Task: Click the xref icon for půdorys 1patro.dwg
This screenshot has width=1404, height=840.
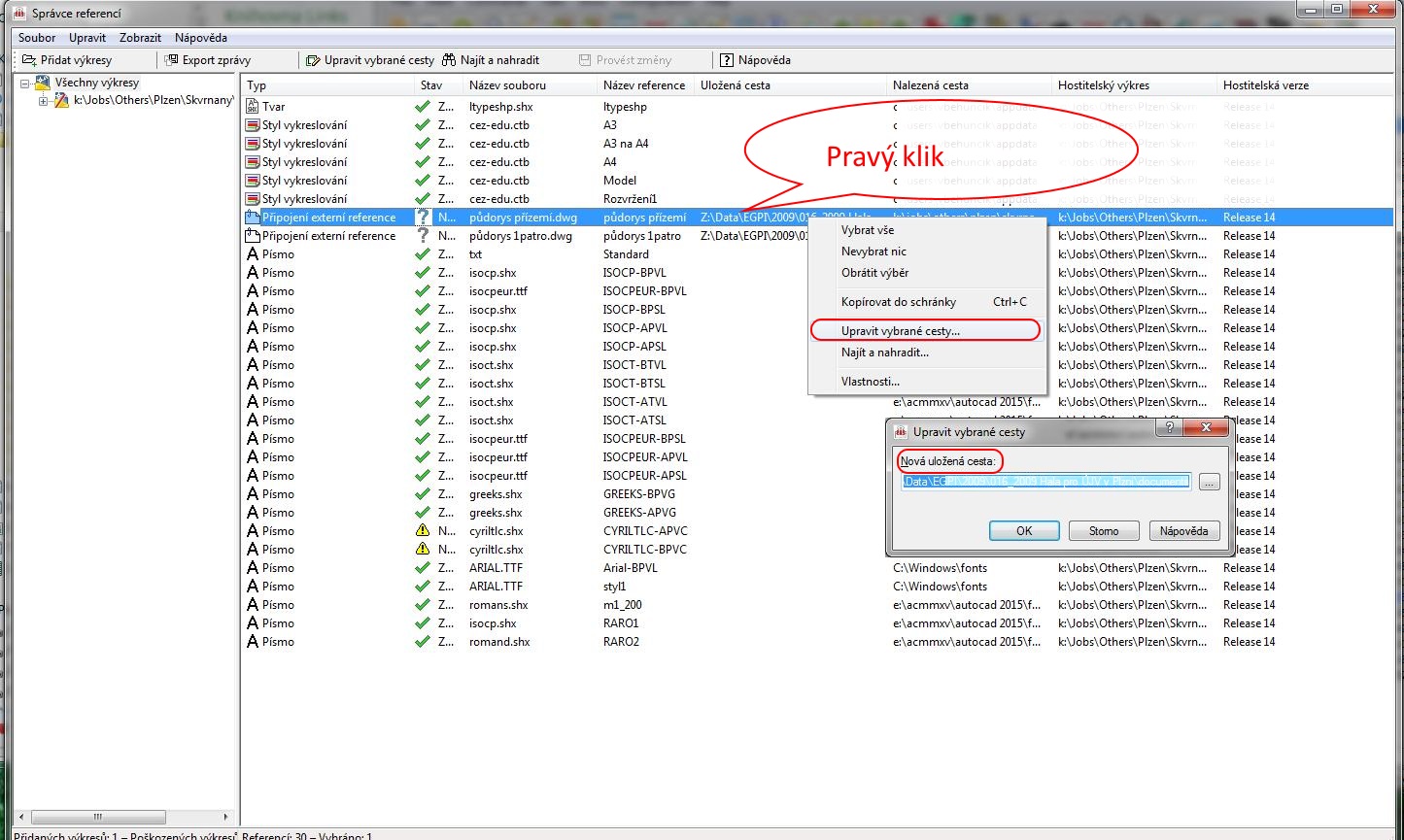Action: pyautogui.click(x=253, y=236)
